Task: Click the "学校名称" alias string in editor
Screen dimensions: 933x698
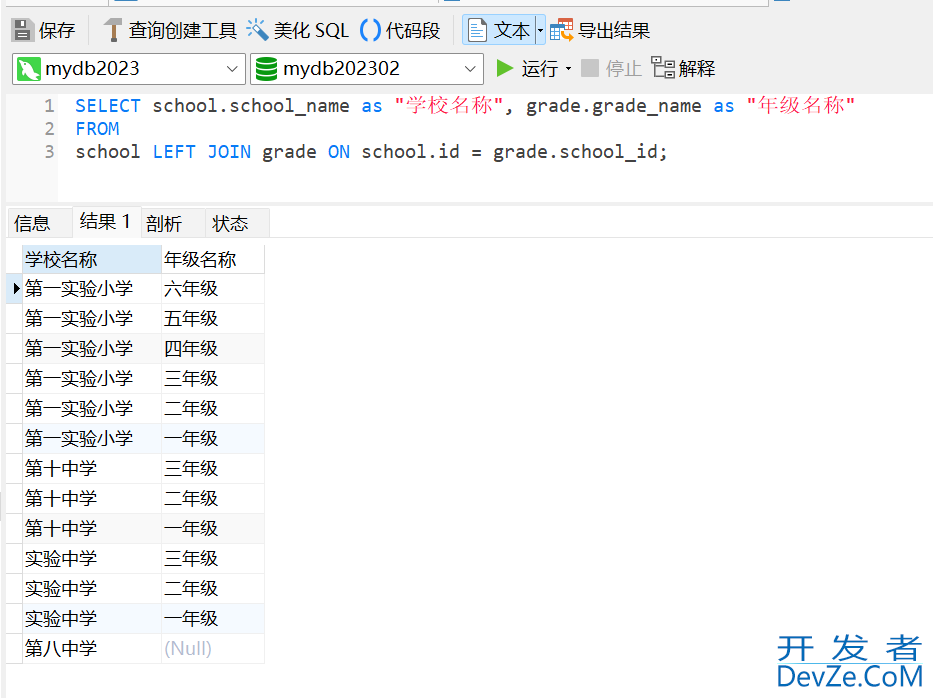Action: (449, 106)
